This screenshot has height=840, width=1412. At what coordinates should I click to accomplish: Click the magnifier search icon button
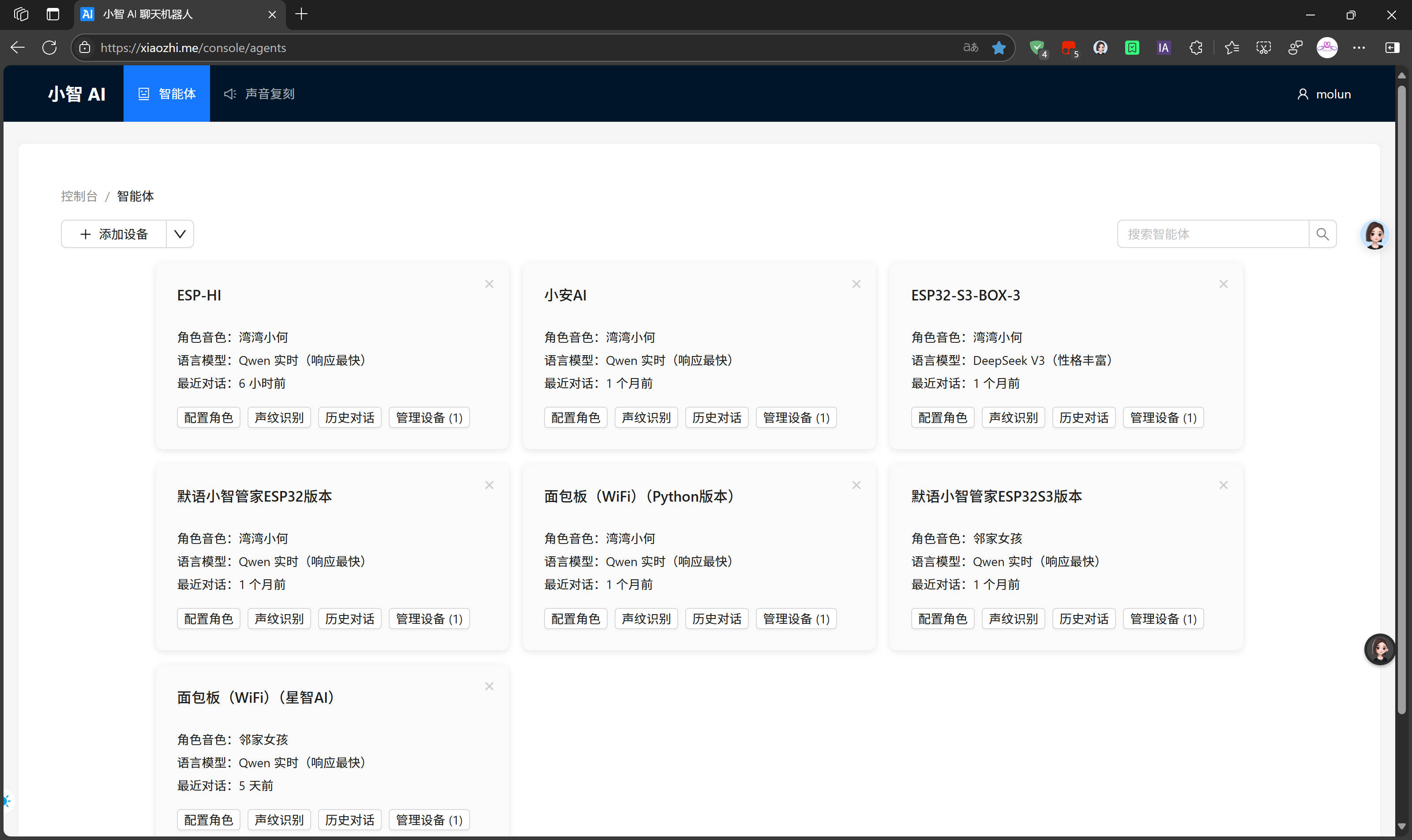point(1322,234)
